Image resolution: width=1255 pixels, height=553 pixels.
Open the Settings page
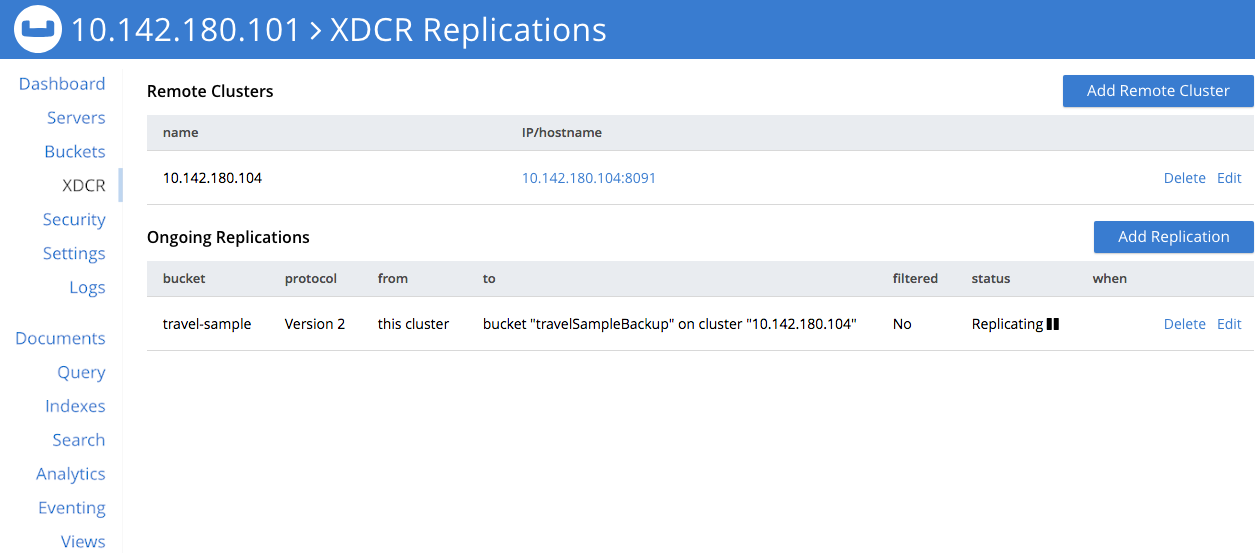74,254
